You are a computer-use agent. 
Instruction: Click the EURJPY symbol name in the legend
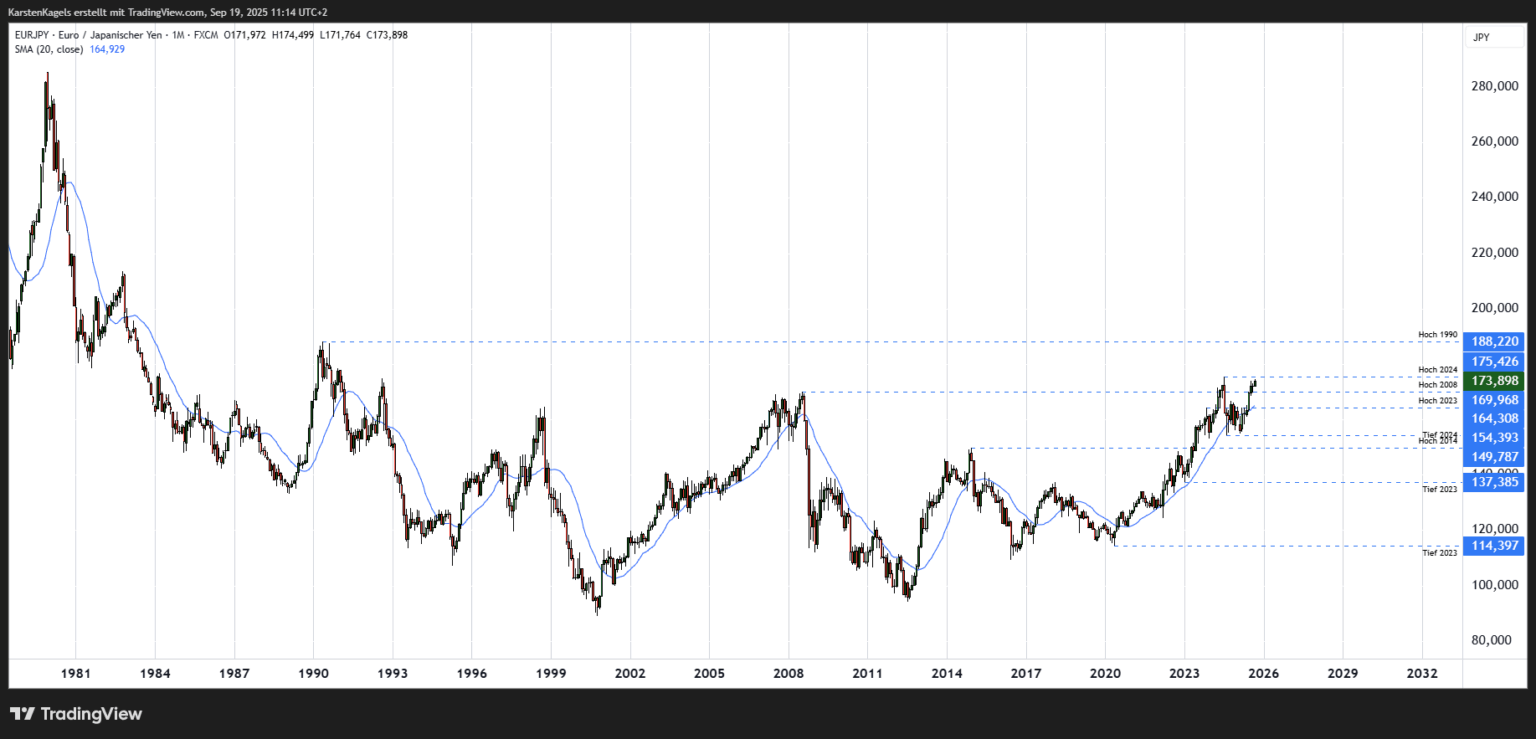coord(30,33)
